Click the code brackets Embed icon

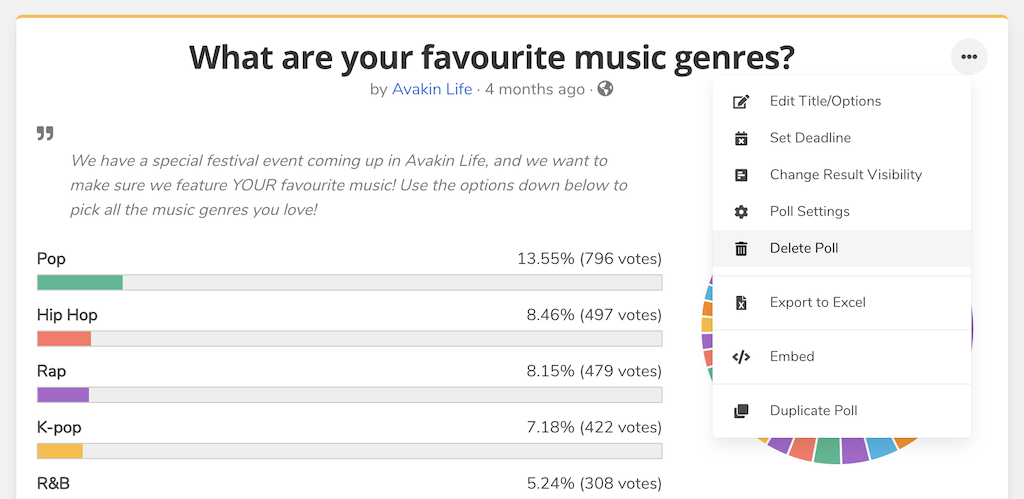click(741, 357)
